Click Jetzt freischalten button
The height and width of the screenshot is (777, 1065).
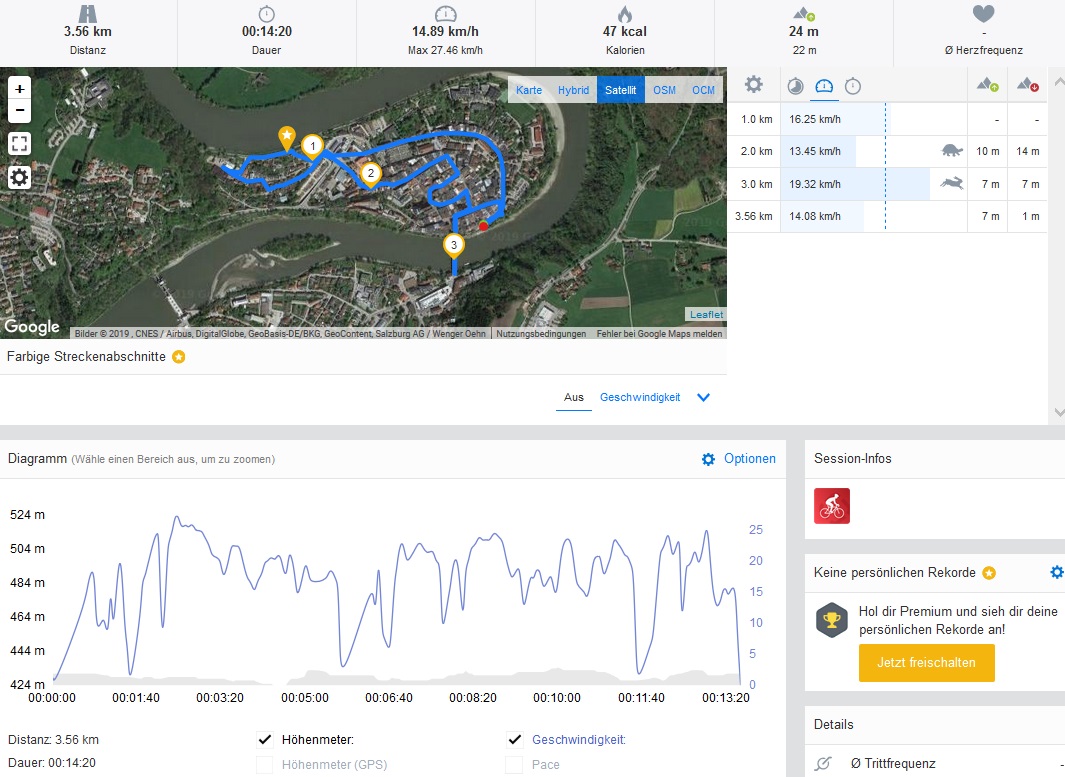coord(926,662)
